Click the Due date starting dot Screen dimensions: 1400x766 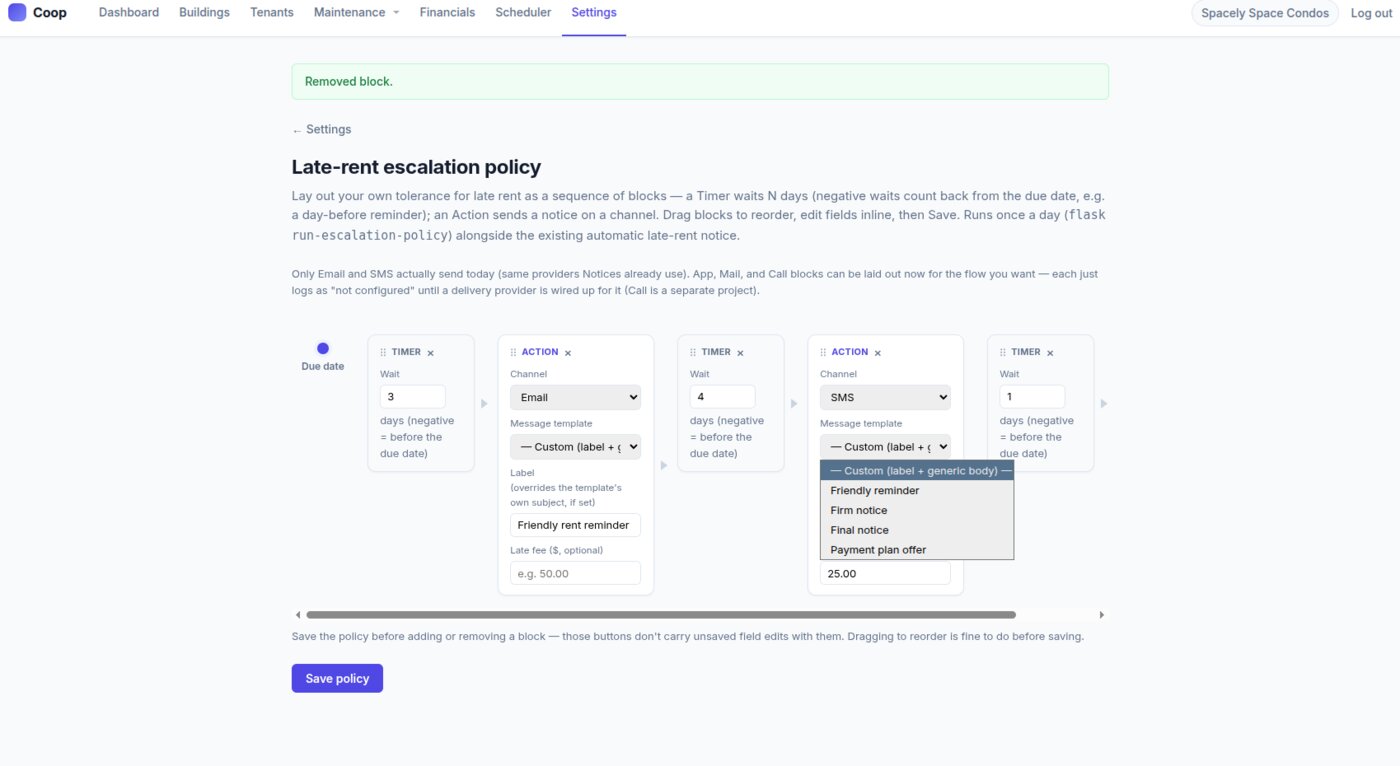tap(323, 348)
